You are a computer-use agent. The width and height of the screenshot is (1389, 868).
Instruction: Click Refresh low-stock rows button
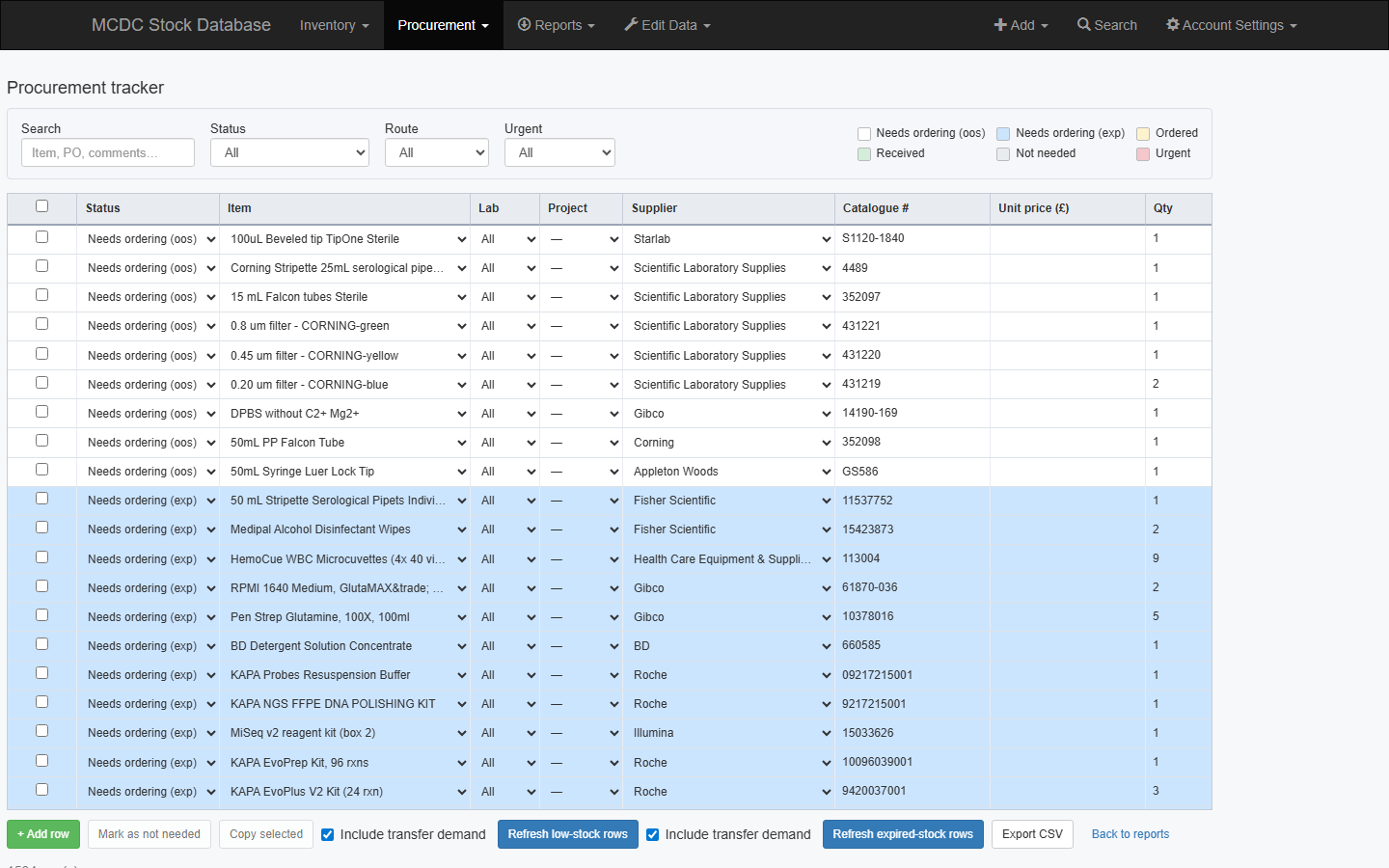pyautogui.click(x=568, y=834)
